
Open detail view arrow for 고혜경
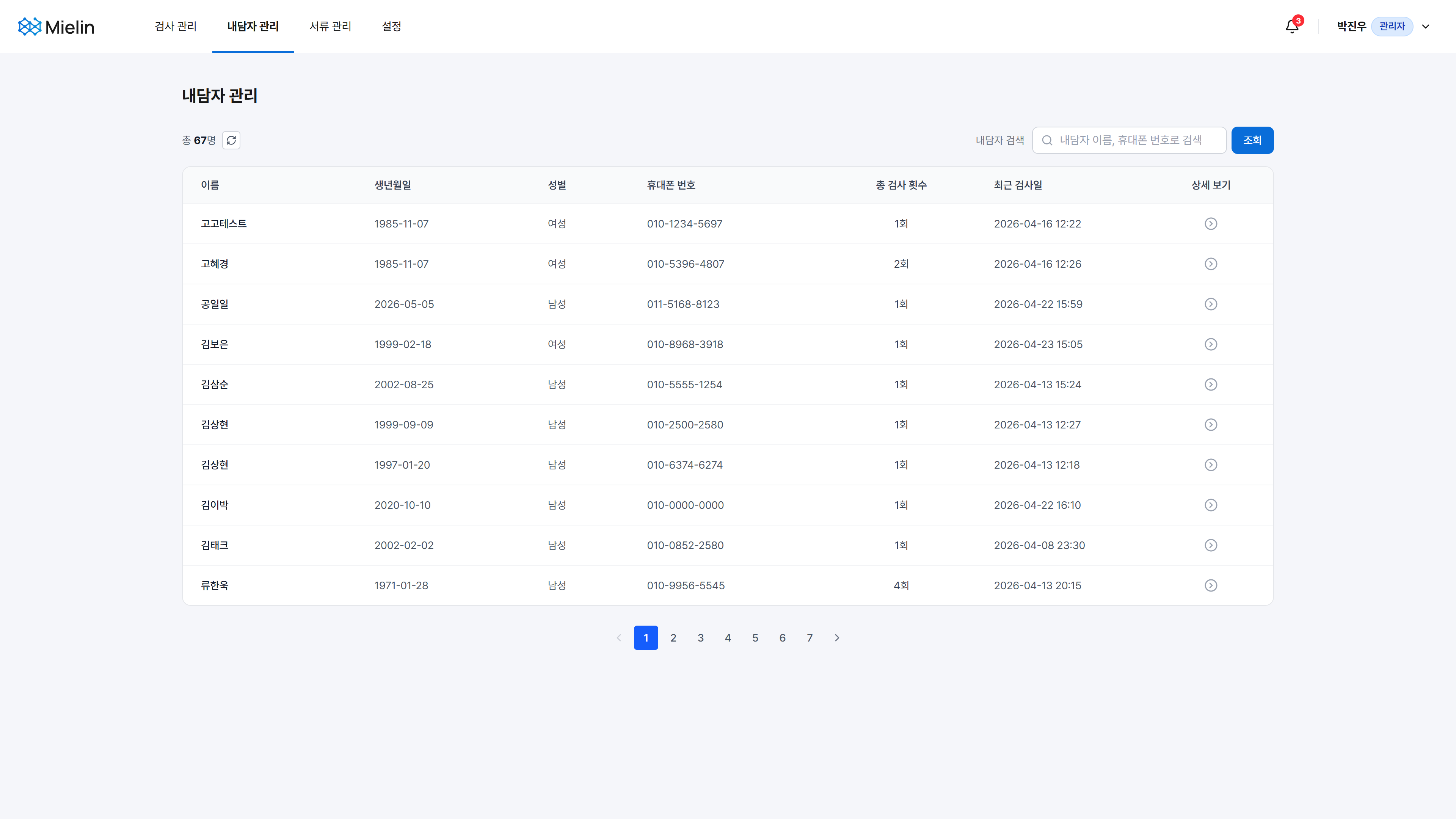coord(1211,264)
